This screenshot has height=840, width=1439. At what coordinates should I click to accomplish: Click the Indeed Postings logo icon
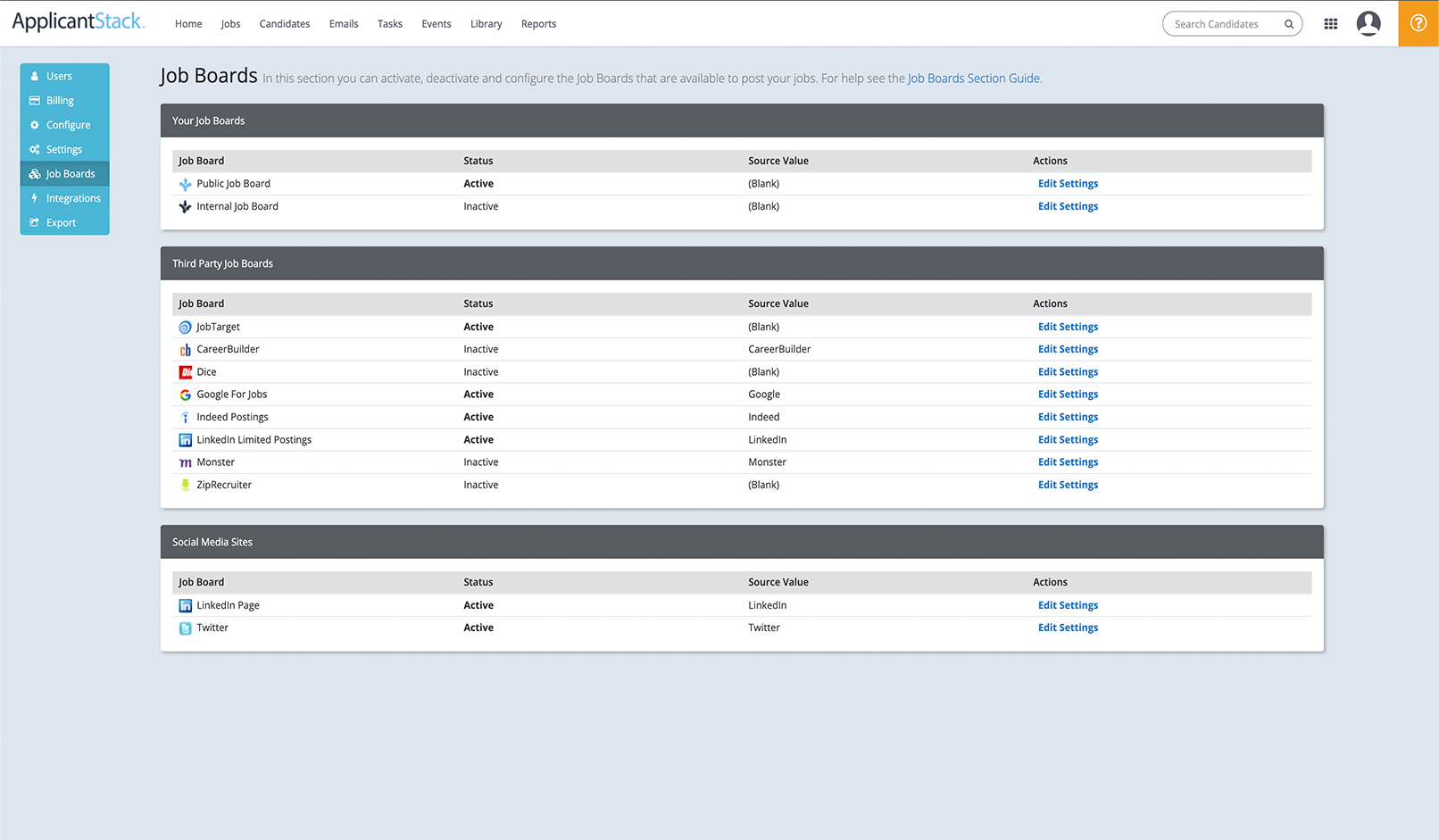(x=186, y=418)
